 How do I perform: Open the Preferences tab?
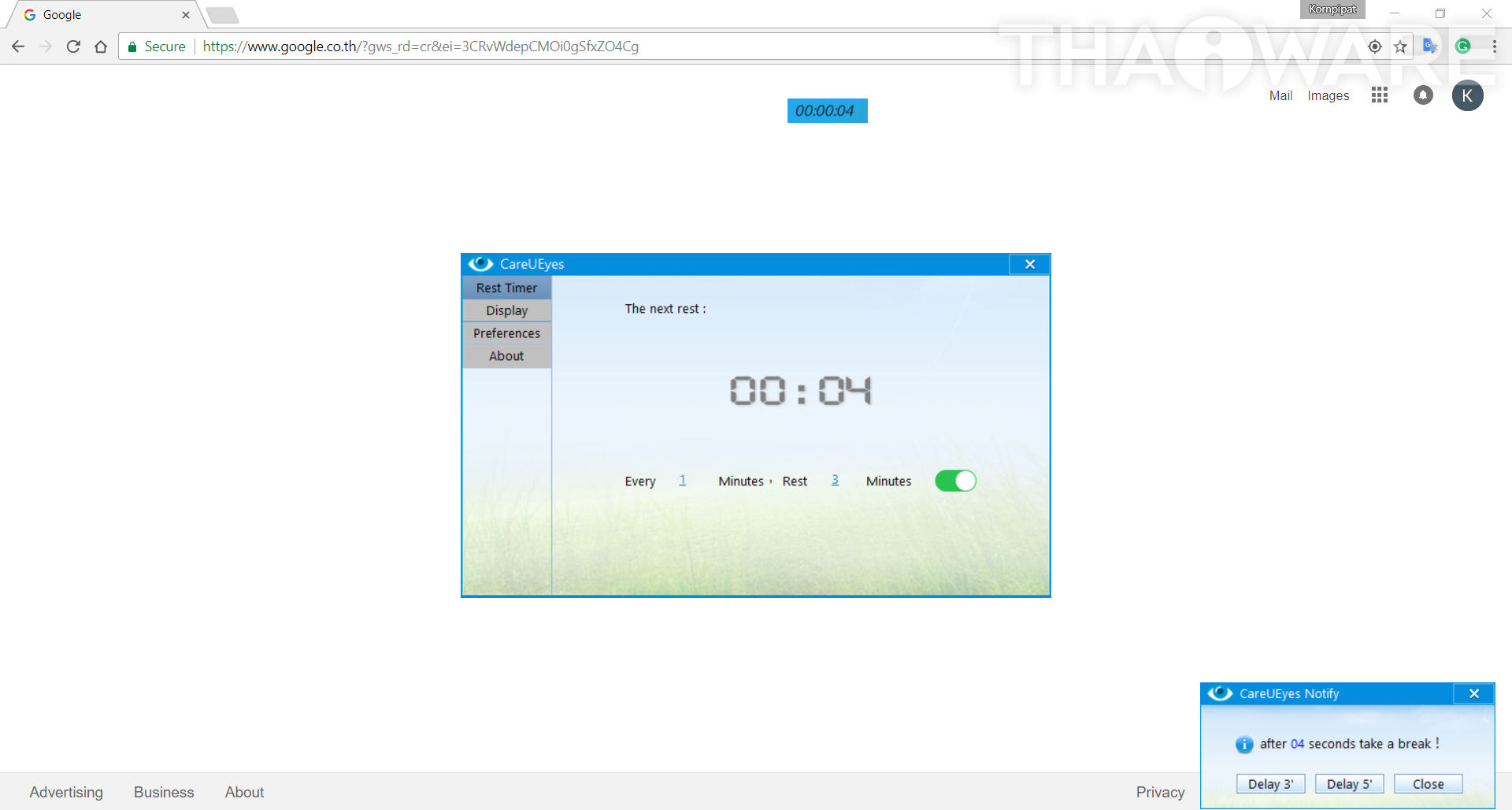pos(506,333)
